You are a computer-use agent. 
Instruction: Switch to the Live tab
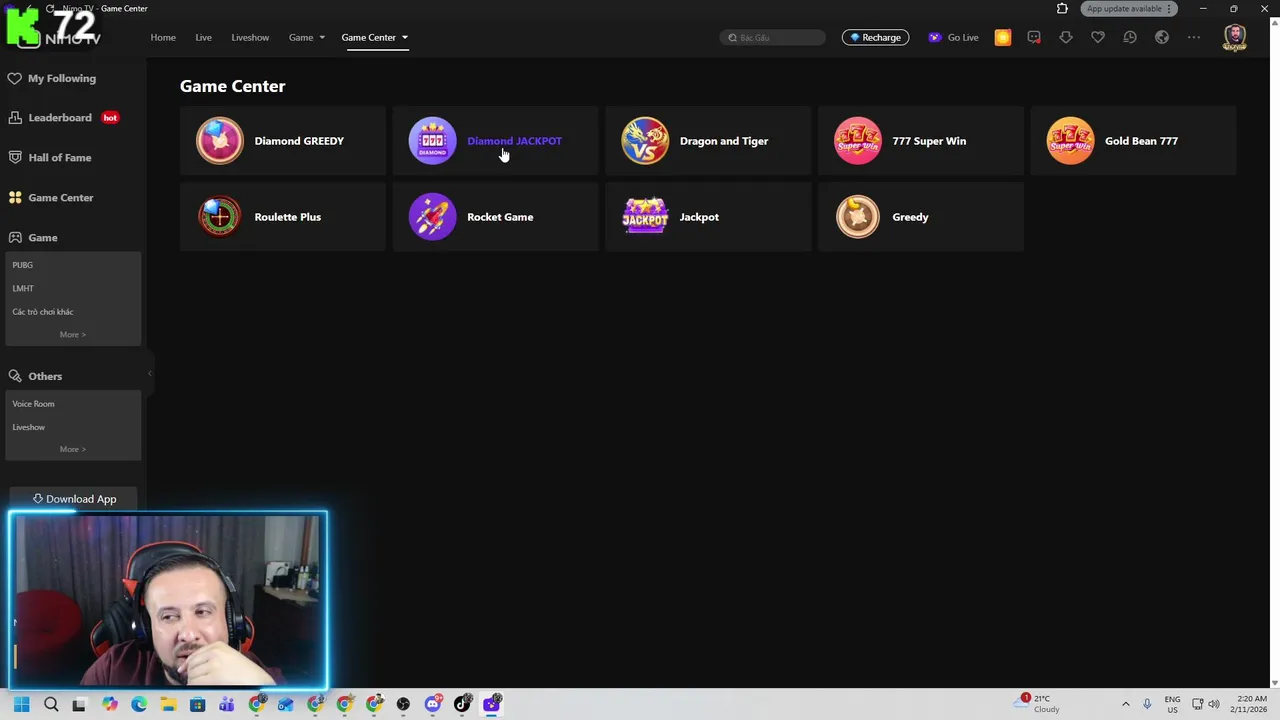(203, 37)
